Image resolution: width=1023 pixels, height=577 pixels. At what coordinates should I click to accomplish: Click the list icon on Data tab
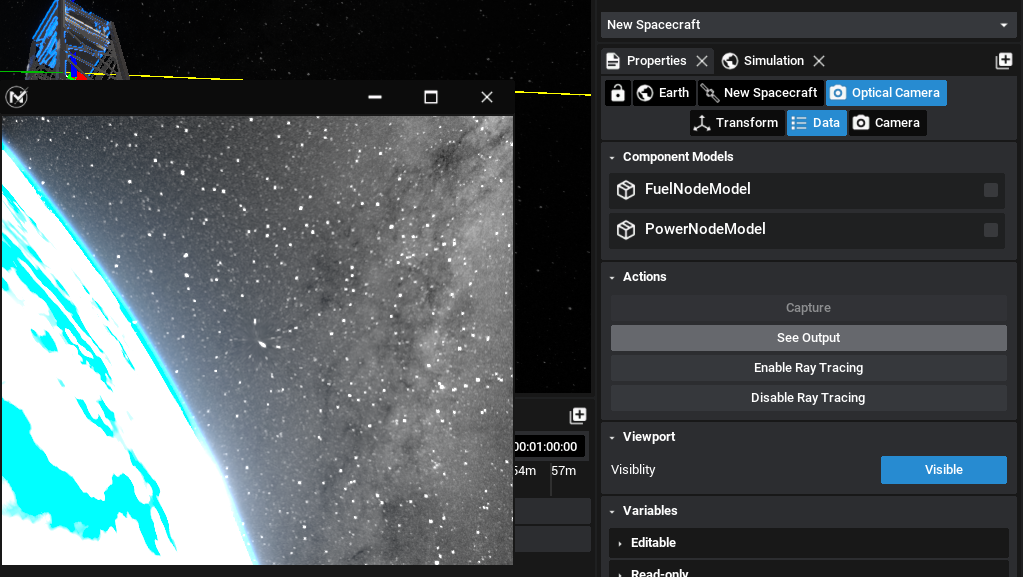[799, 123]
